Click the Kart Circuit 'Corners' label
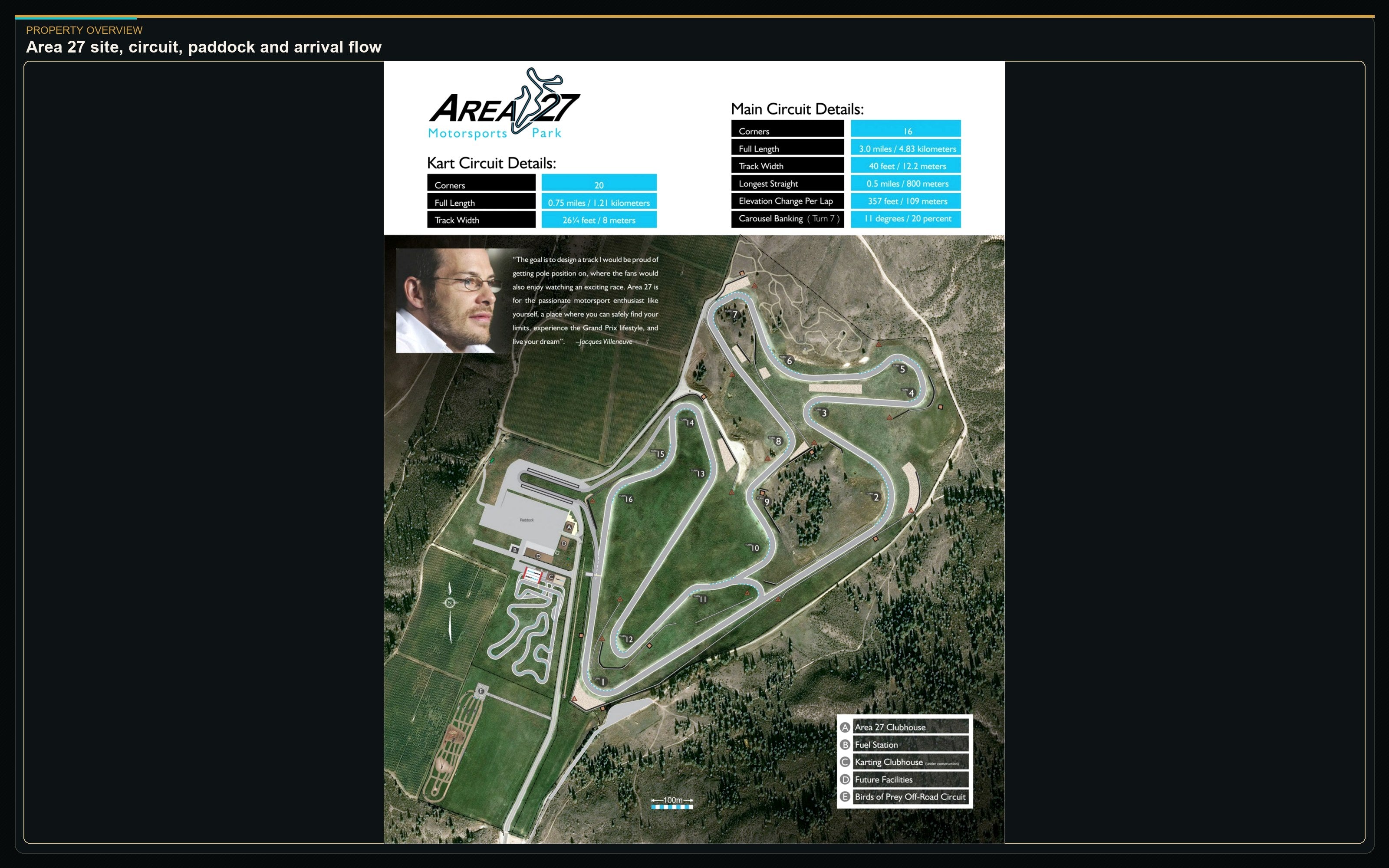This screenshot has height=868, width=1389. [x=450, y=185]
